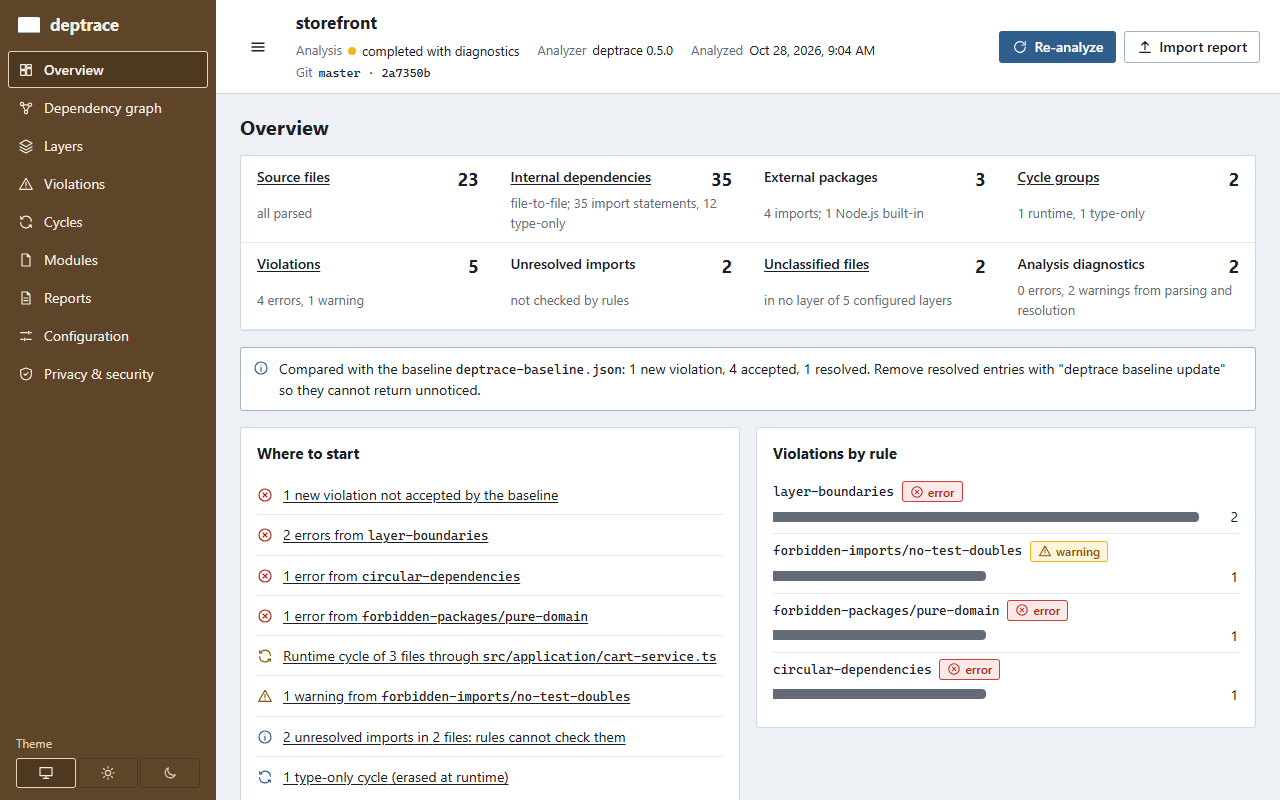
Task: Switch to dark theme moon icon
Action: pos(170,773)
